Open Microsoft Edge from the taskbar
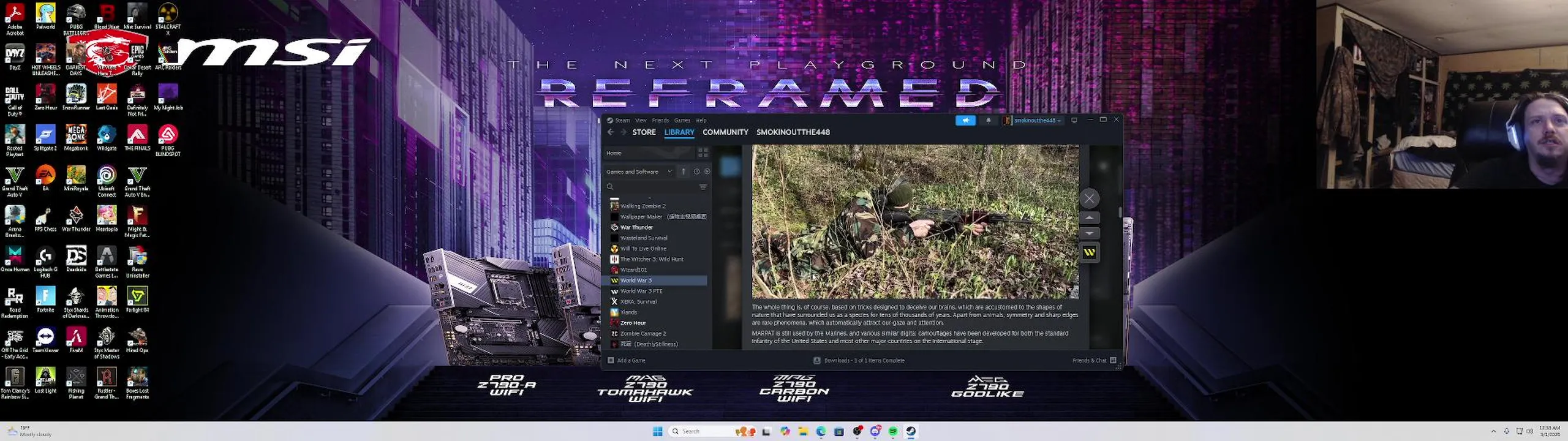Image resolution: width=1568 pixels, height=441 pixels. tap(821, 432)
